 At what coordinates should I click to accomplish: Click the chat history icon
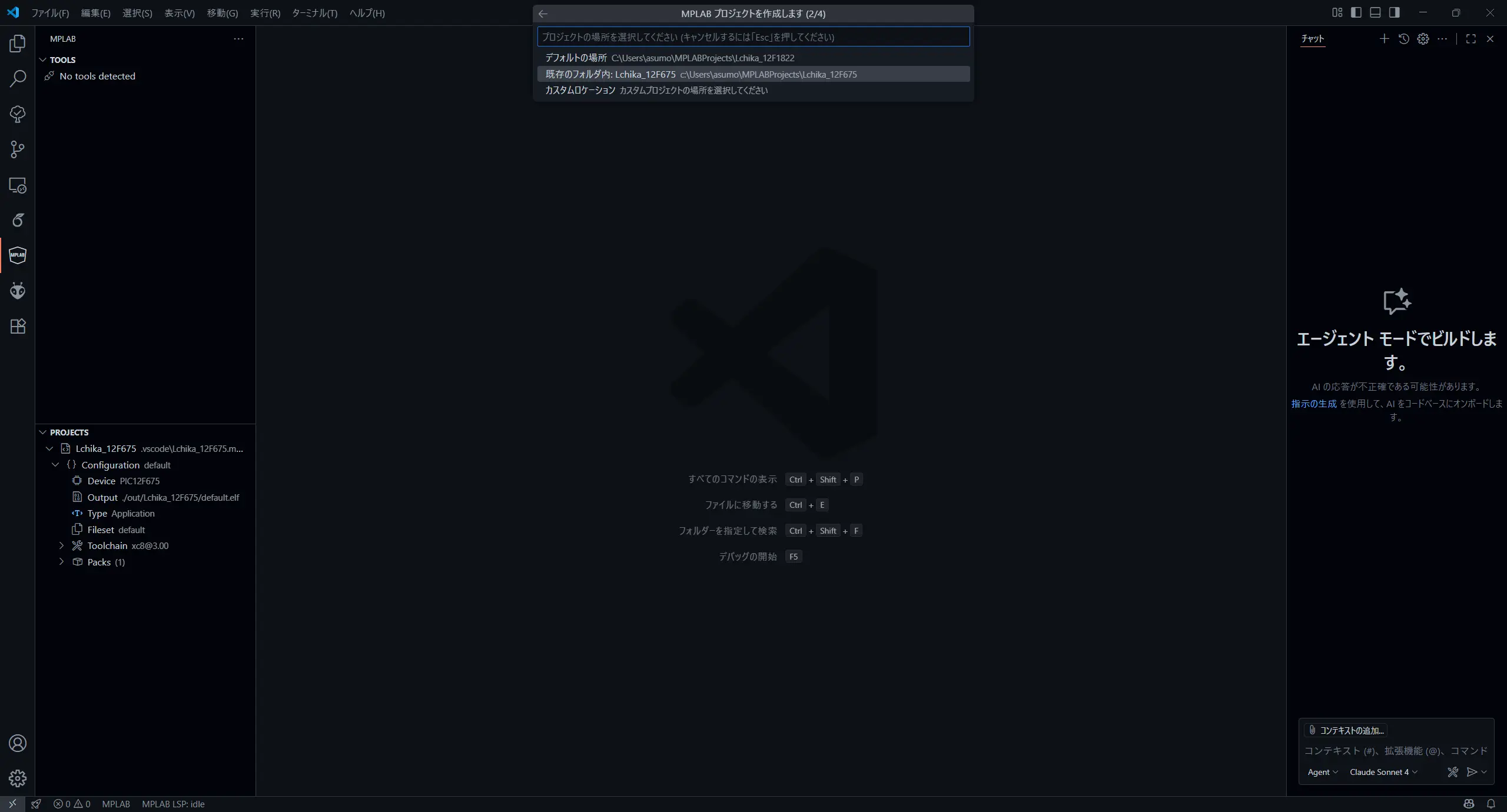1404,39
